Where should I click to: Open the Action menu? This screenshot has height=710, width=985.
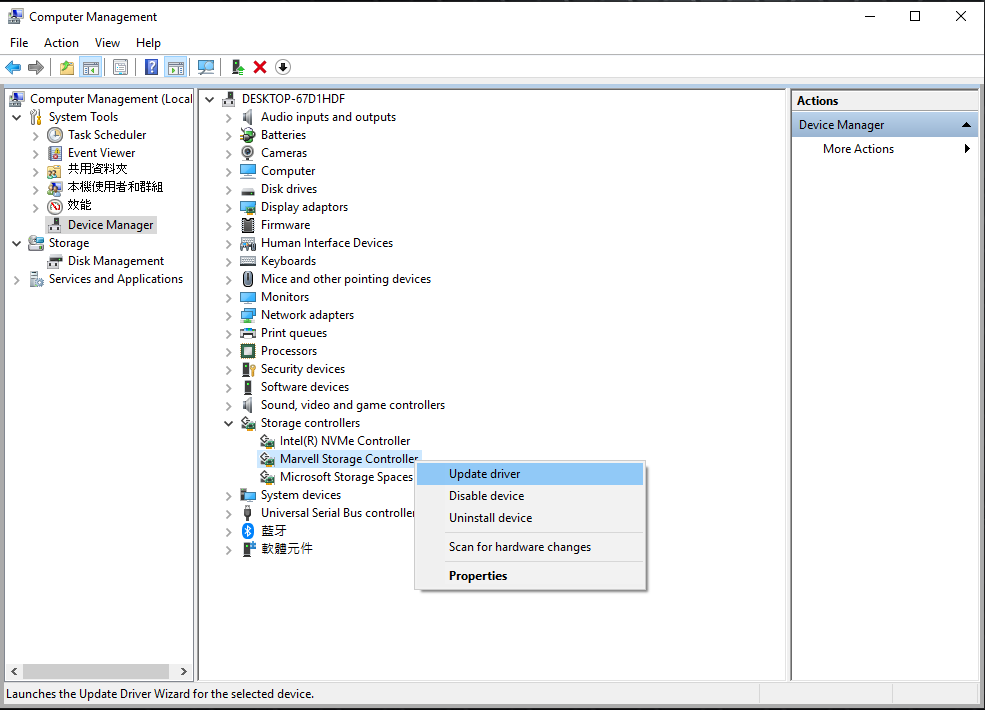(x=61, y=43)
